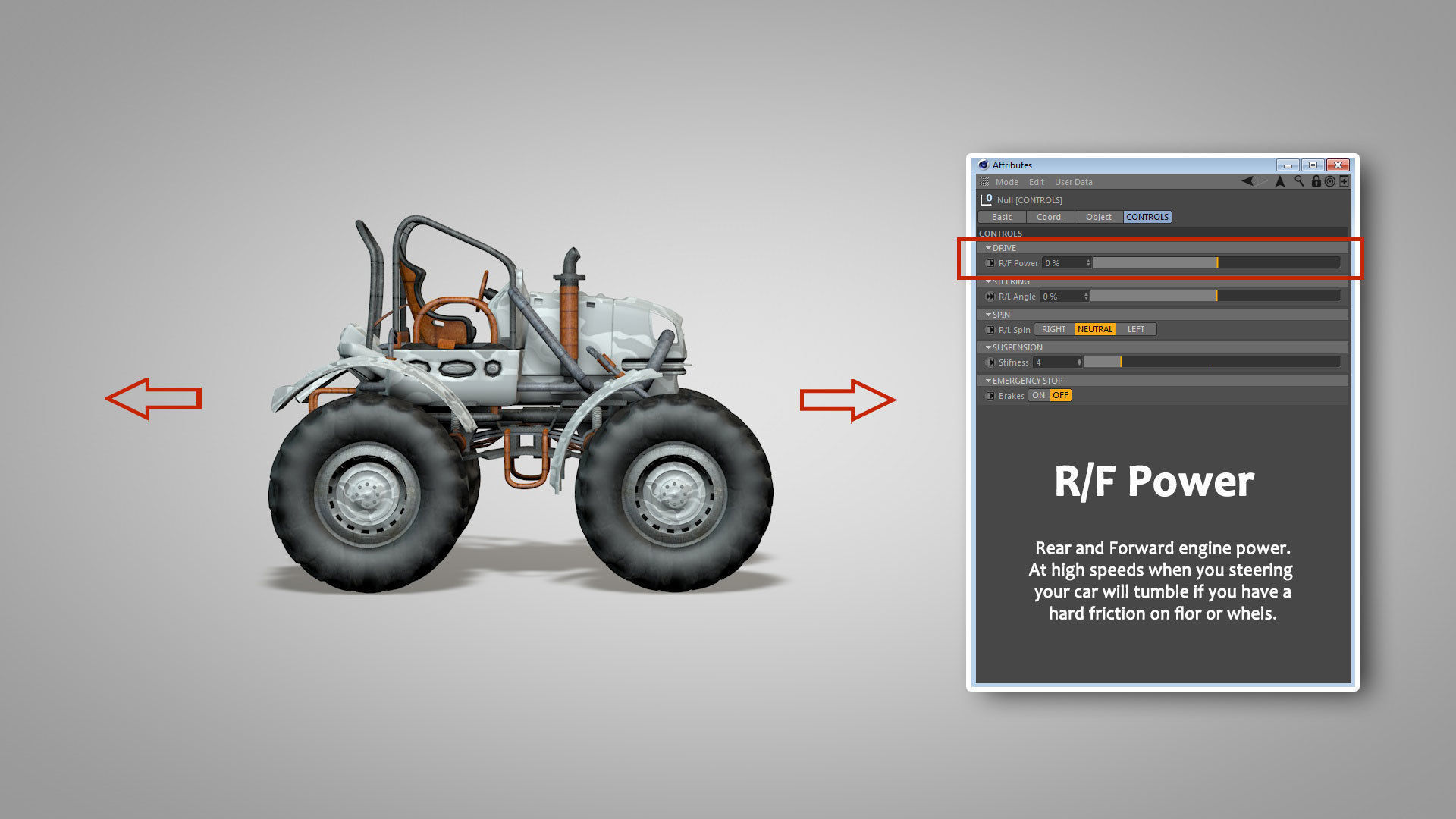Click animation keyframe dot for R/F Power
The width and height of the screenshot is (1456, 819).
tap(990, 263)
